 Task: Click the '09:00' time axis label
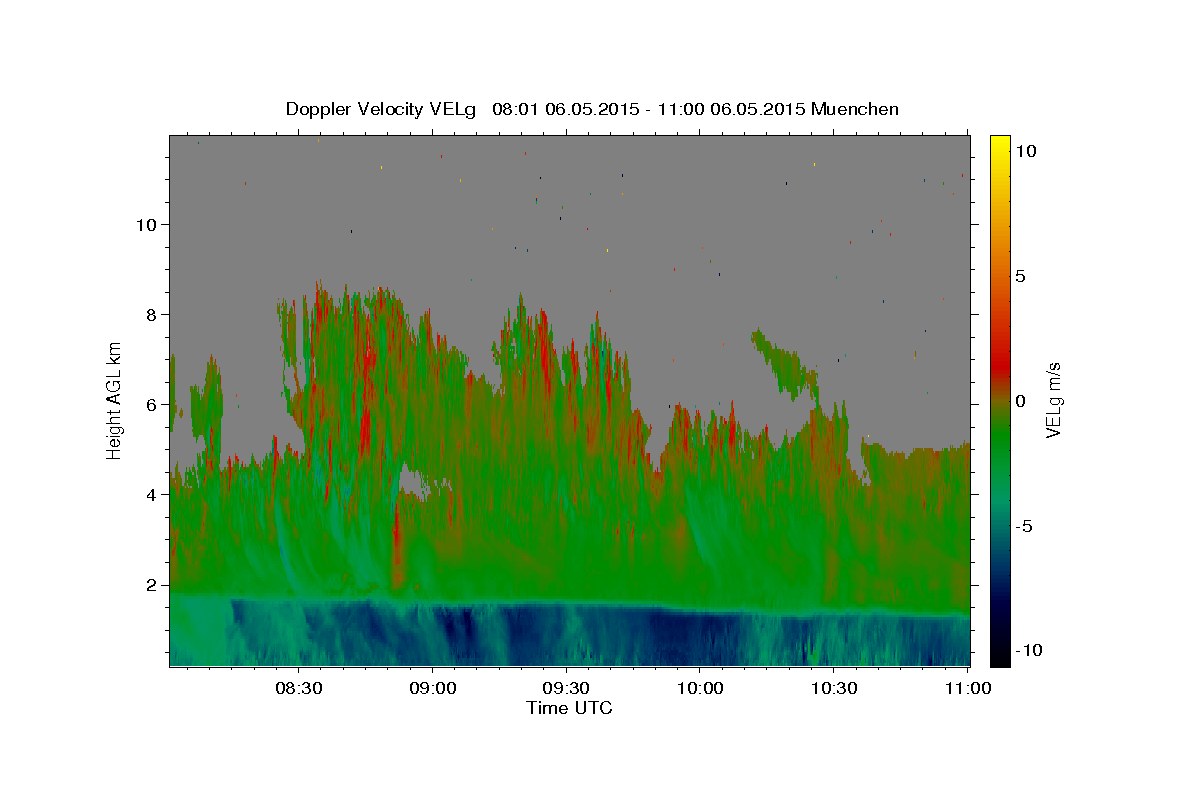(x=432, y=688)
